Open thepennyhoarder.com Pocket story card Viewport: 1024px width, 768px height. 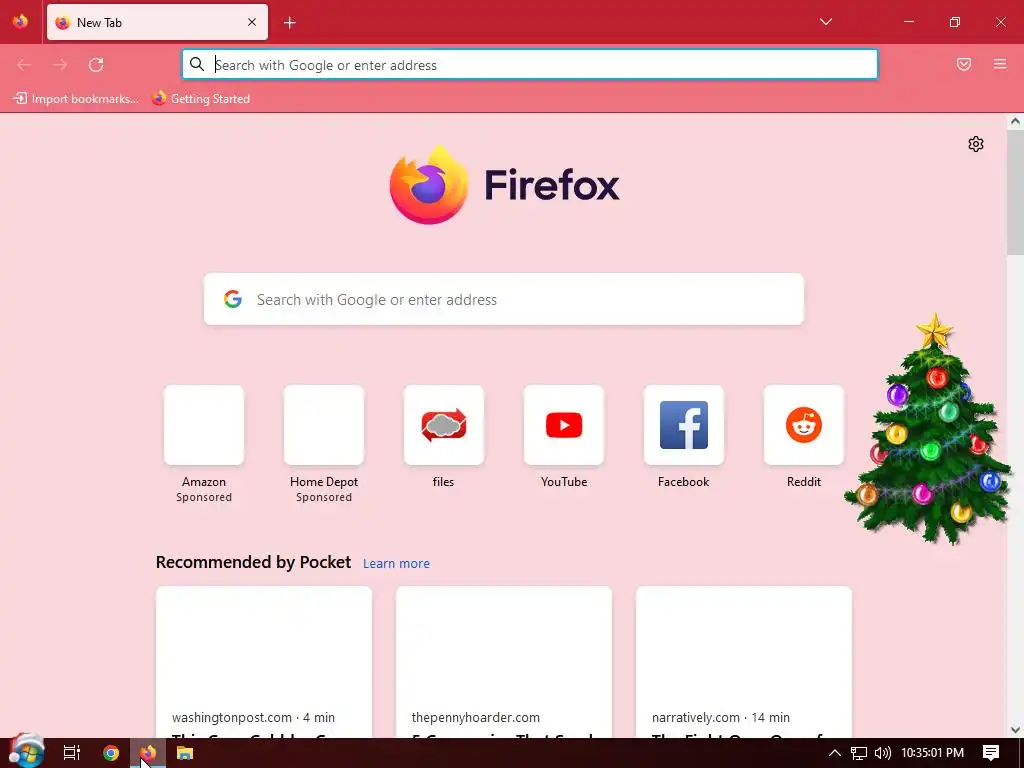point(504,662)
